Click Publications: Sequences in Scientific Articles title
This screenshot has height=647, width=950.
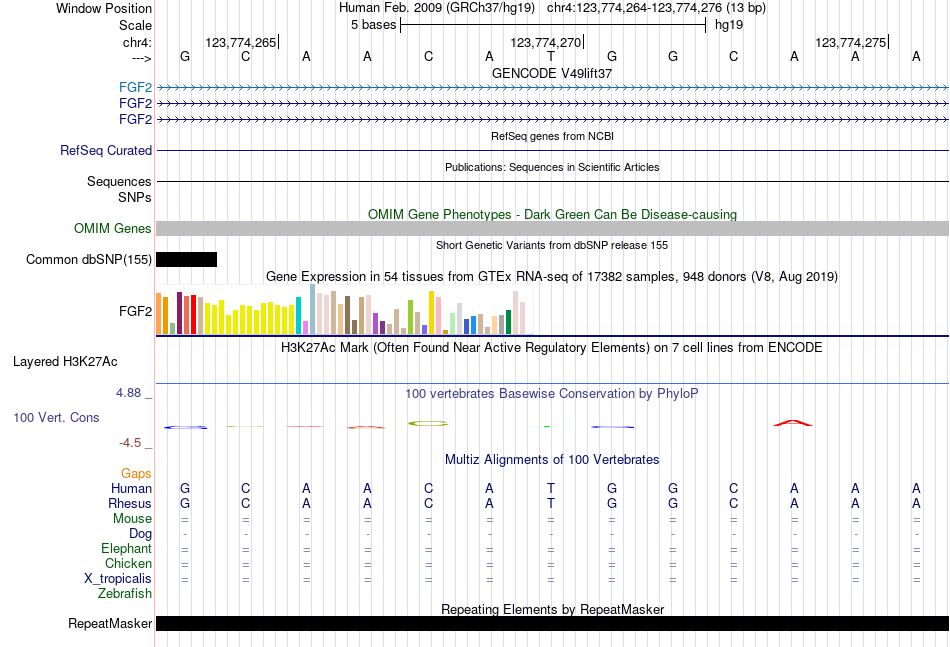(x=552, y=167)
